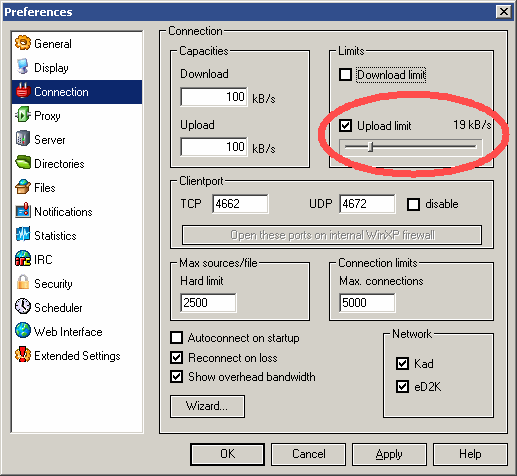The width and height of the screenshot is (517, 476).
Task: Click the Extended Settings warning icon
Action: 23,355
